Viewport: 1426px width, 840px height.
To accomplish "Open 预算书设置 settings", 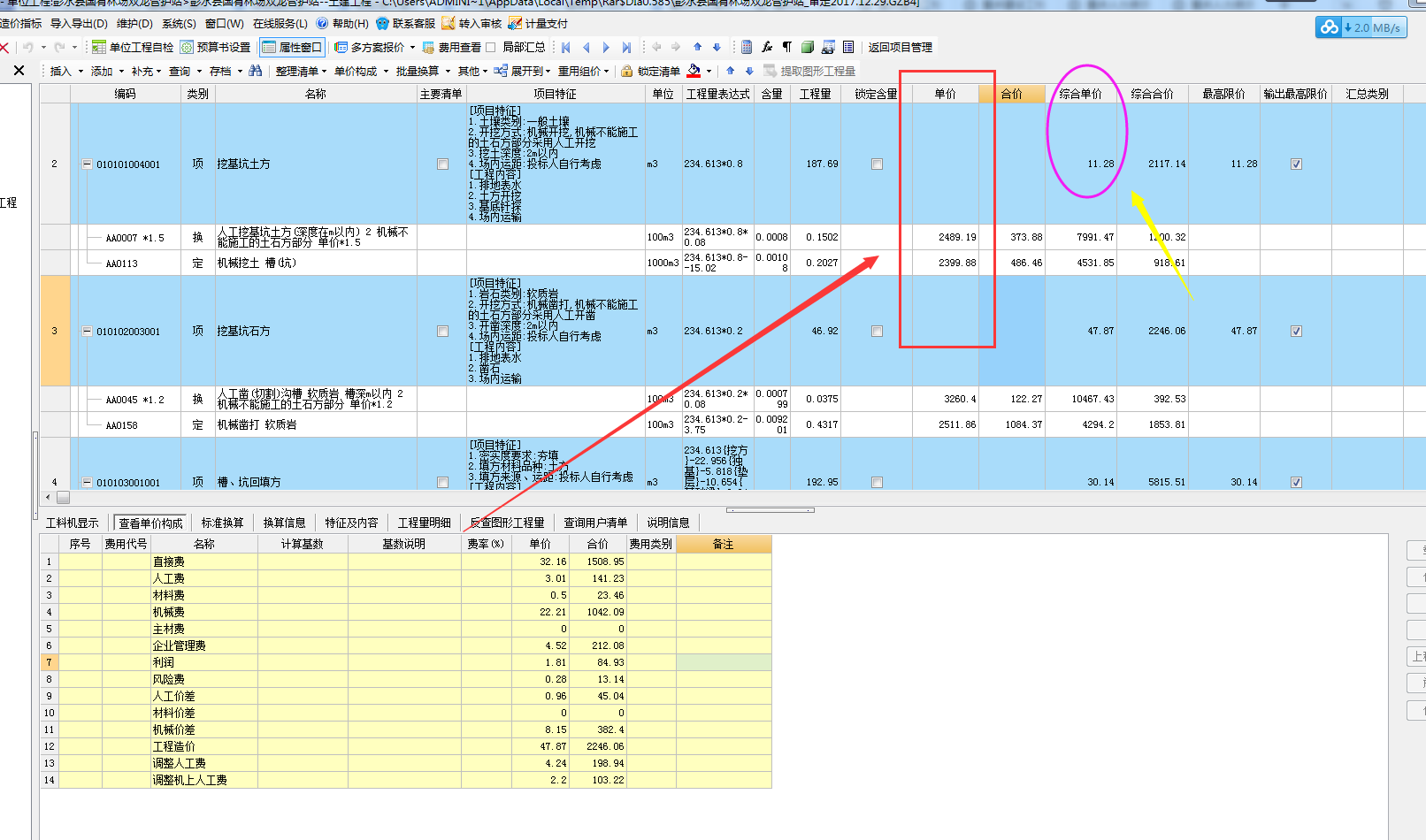I will click(216, 47).
